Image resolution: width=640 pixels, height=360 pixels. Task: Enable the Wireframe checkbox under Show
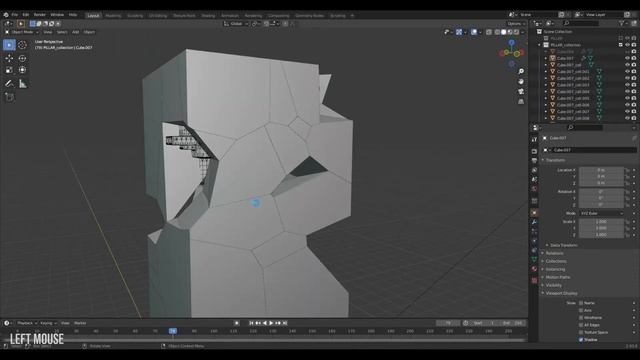point(581,318)
